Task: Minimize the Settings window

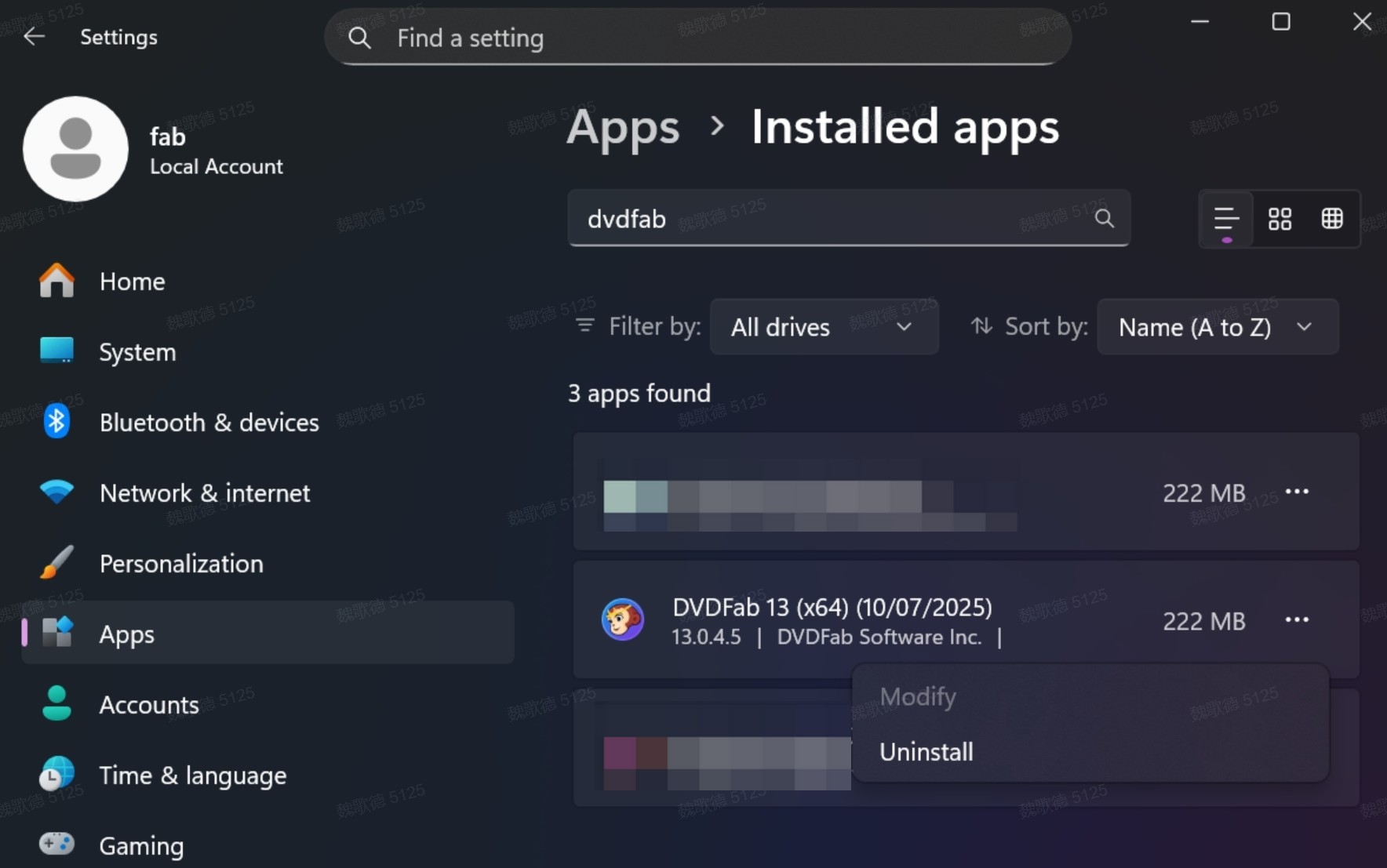Action: coord(1200,21)
